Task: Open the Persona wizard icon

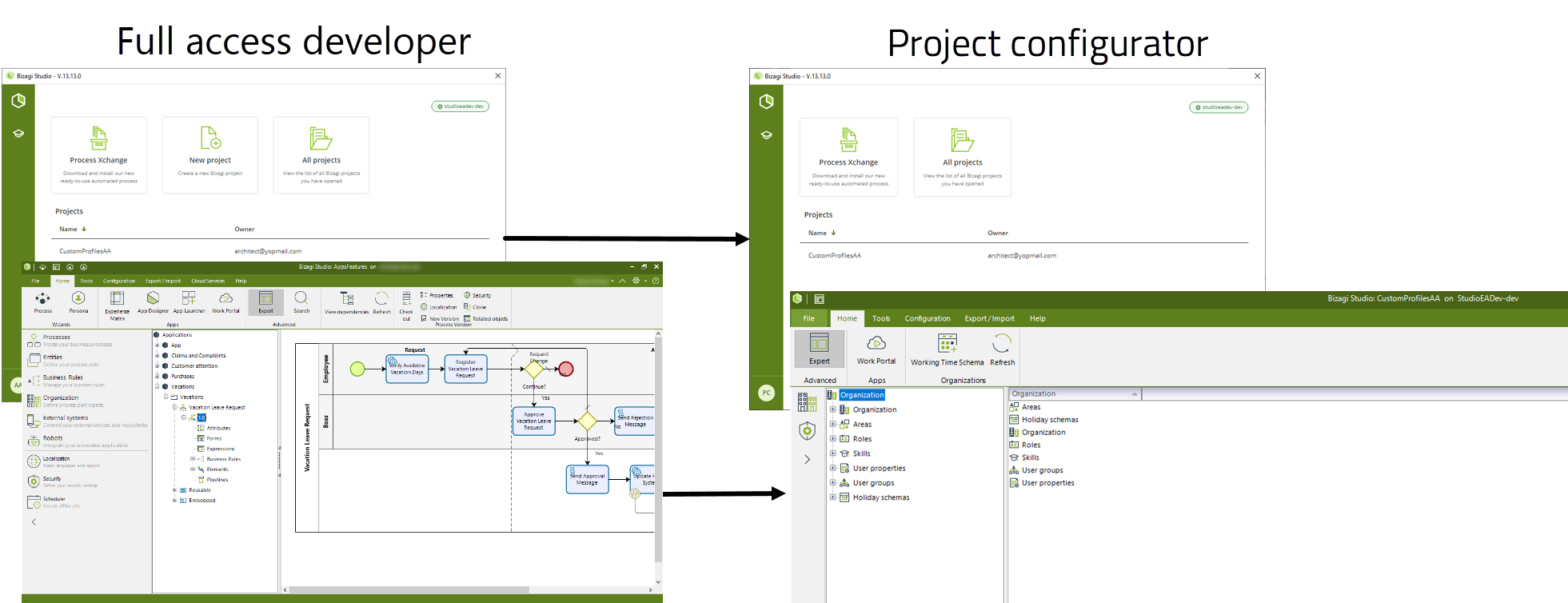Action: coord(78,302)
